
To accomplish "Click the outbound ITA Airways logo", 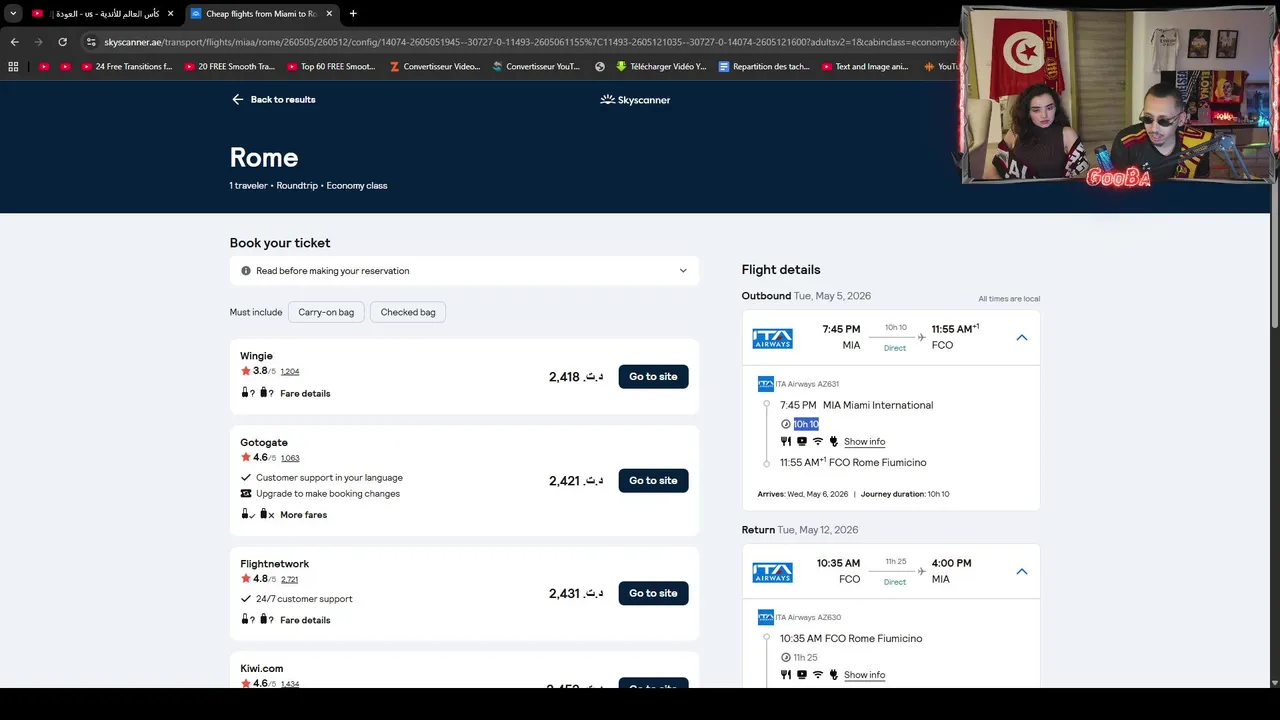I will click(x=772, y=338).
